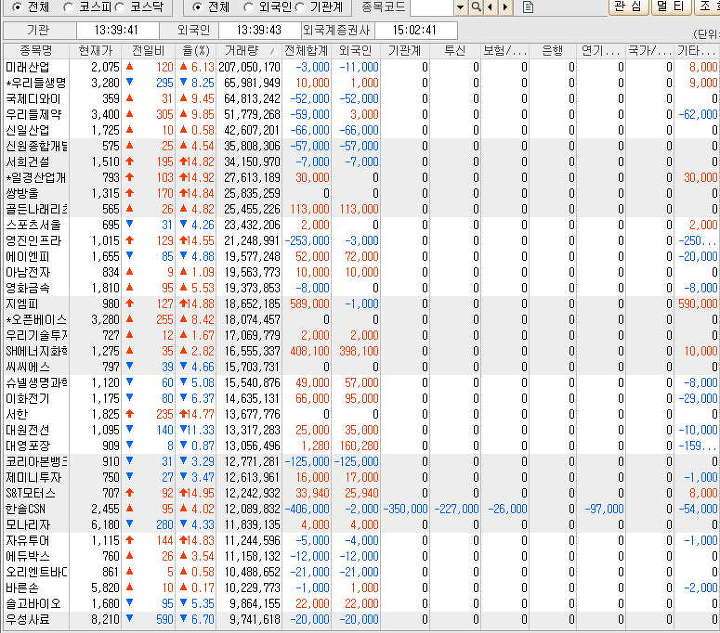Click the 외국계증권사 time field 15:02:41
Viewport: 720px width, 633px height.
coord(415,30)
